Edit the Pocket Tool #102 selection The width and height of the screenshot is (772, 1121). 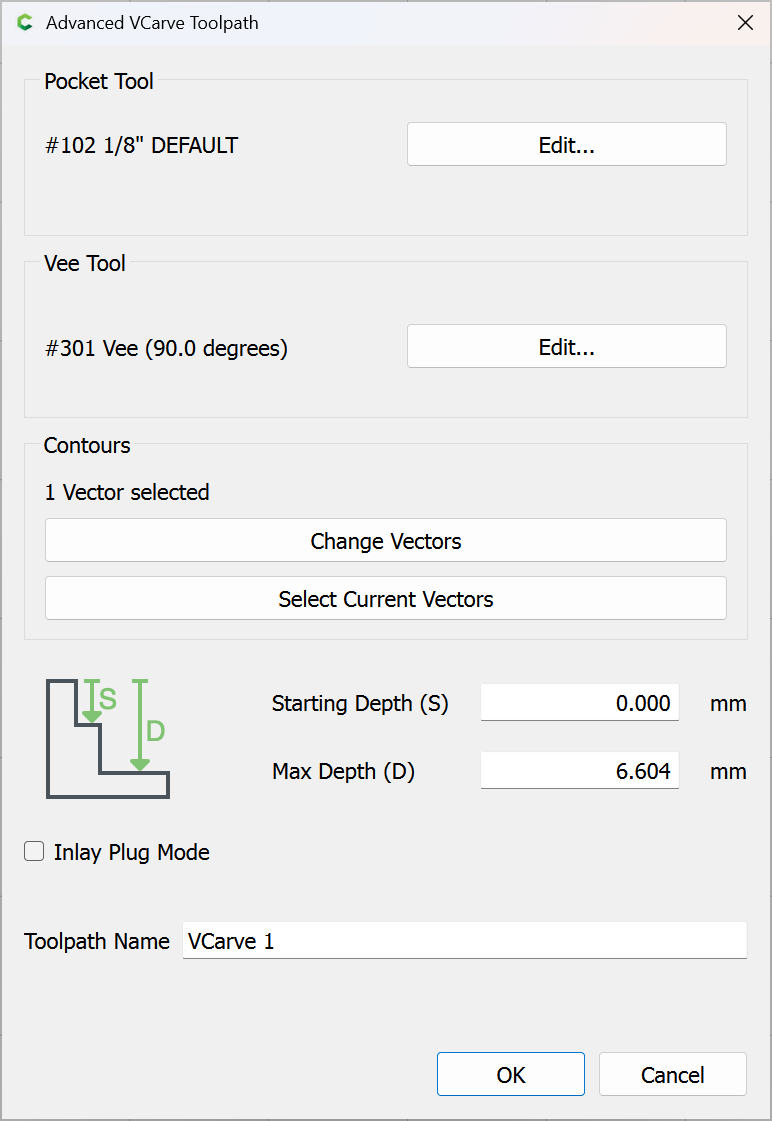(x=566, y=145)
